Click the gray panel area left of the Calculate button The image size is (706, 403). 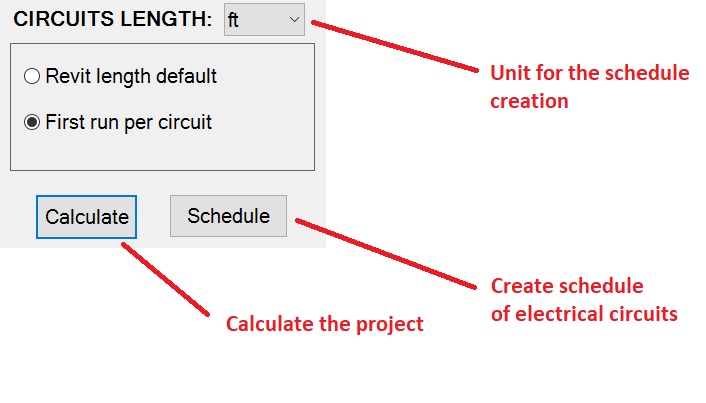pyautogui.click(x=17, y=216)
